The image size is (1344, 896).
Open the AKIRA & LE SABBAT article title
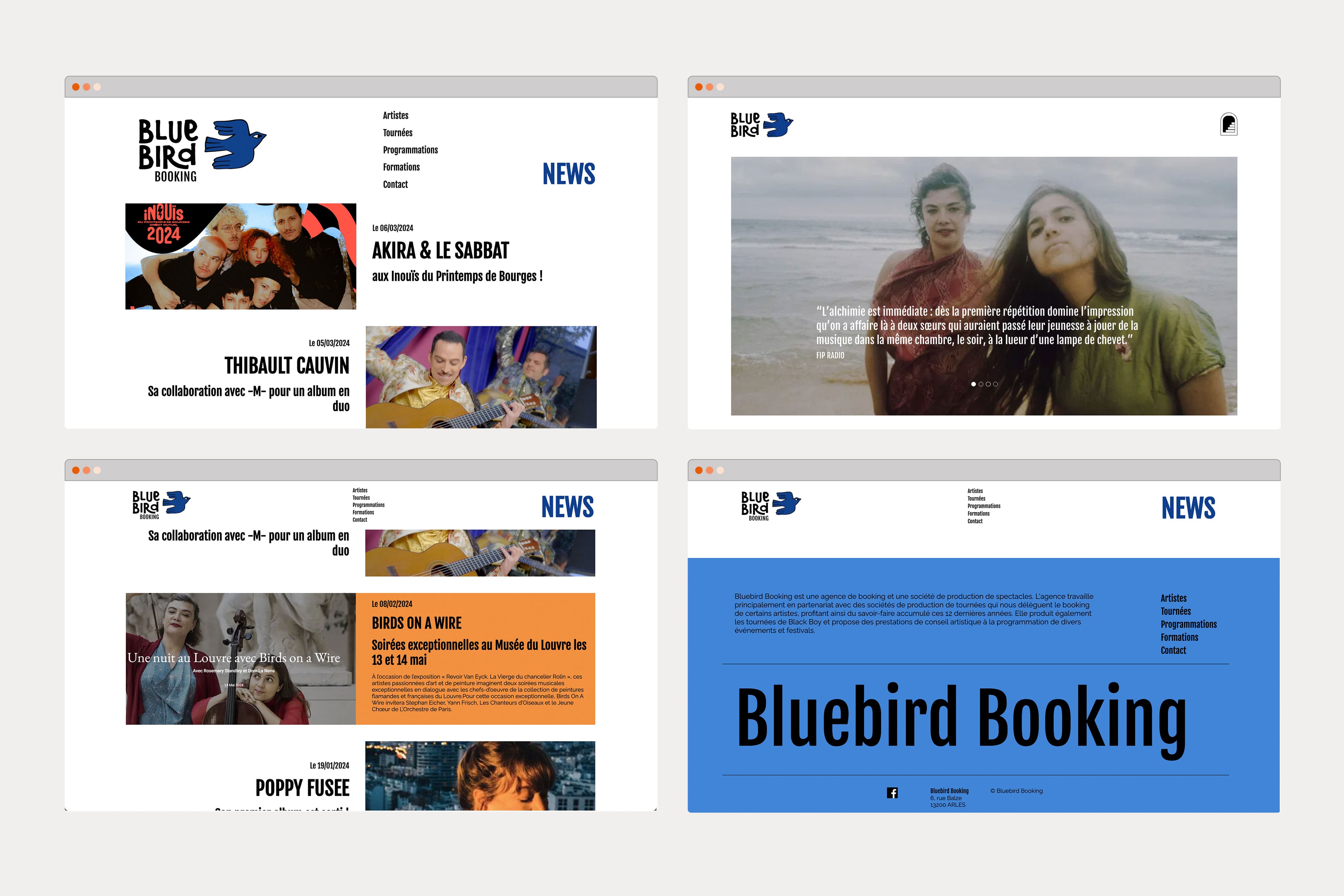tap(440, 250)
